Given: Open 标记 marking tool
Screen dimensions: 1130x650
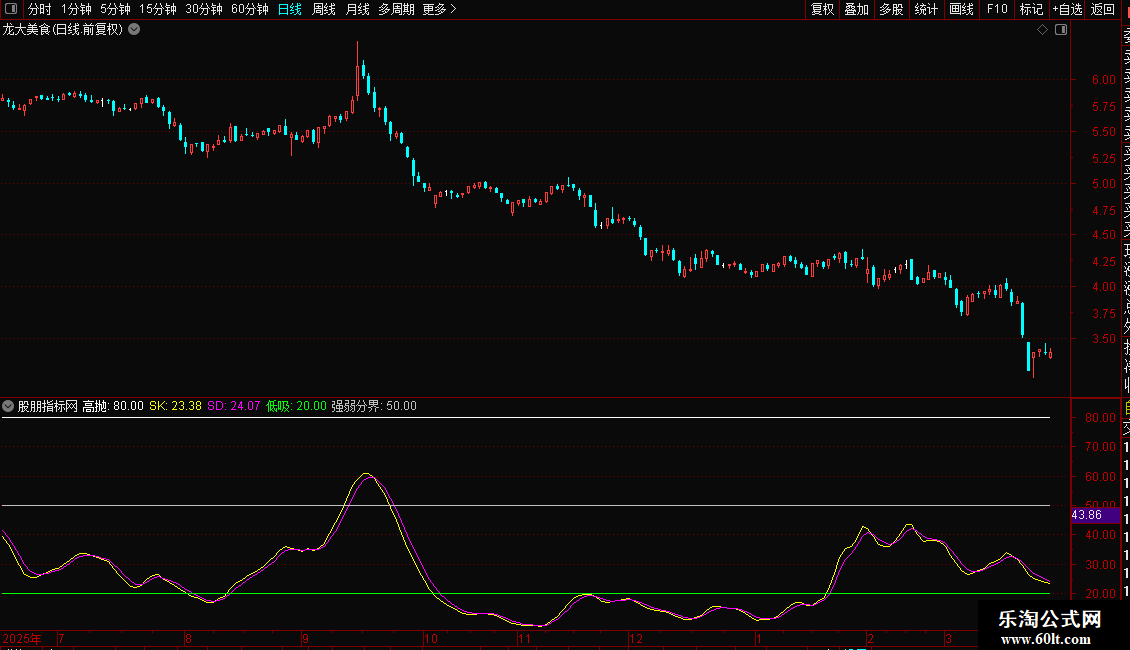Looking at the screenshot, I should (x=1030, y=9).
